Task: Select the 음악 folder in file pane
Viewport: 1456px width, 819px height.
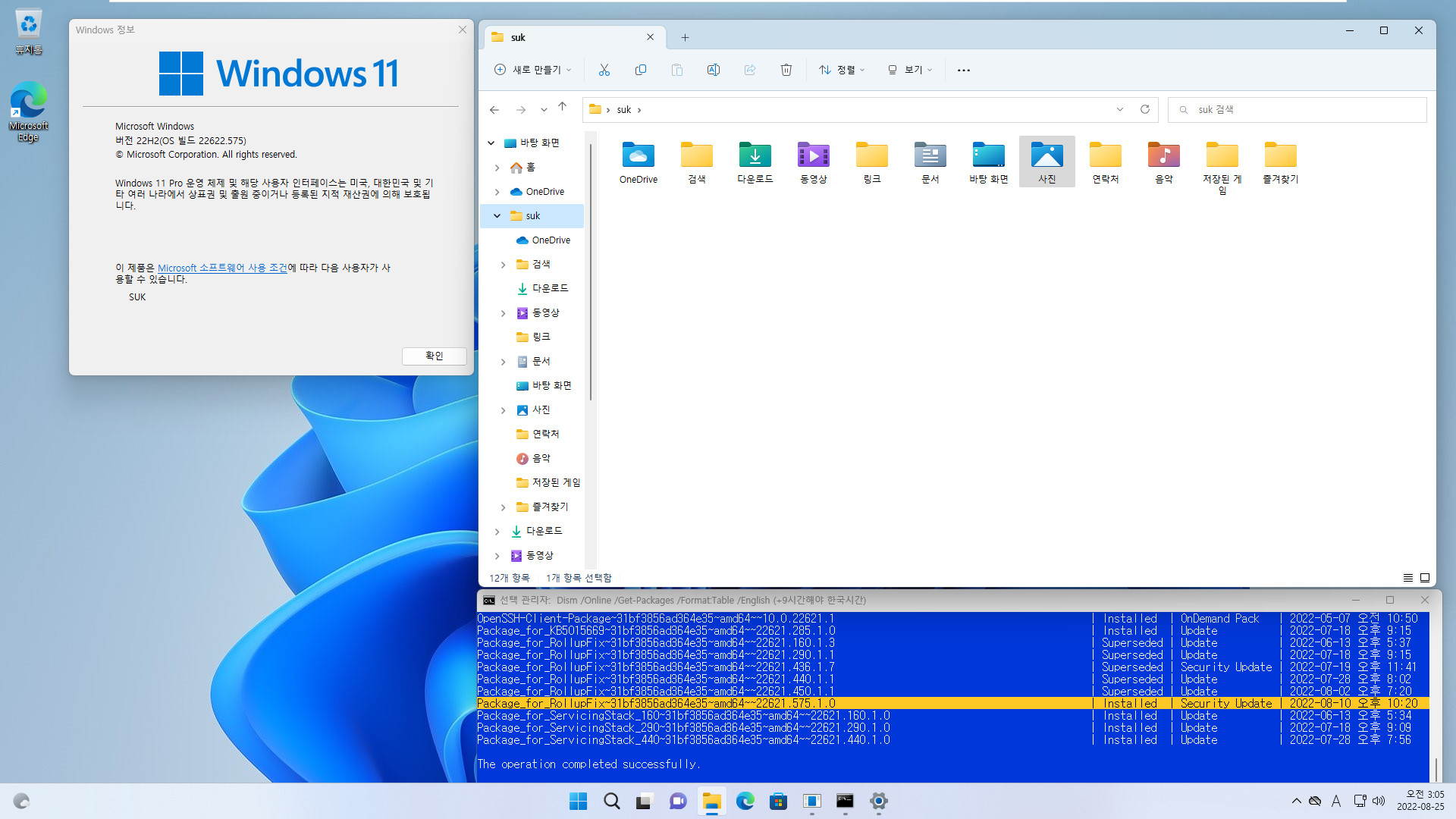Action: pos(1163,162)
